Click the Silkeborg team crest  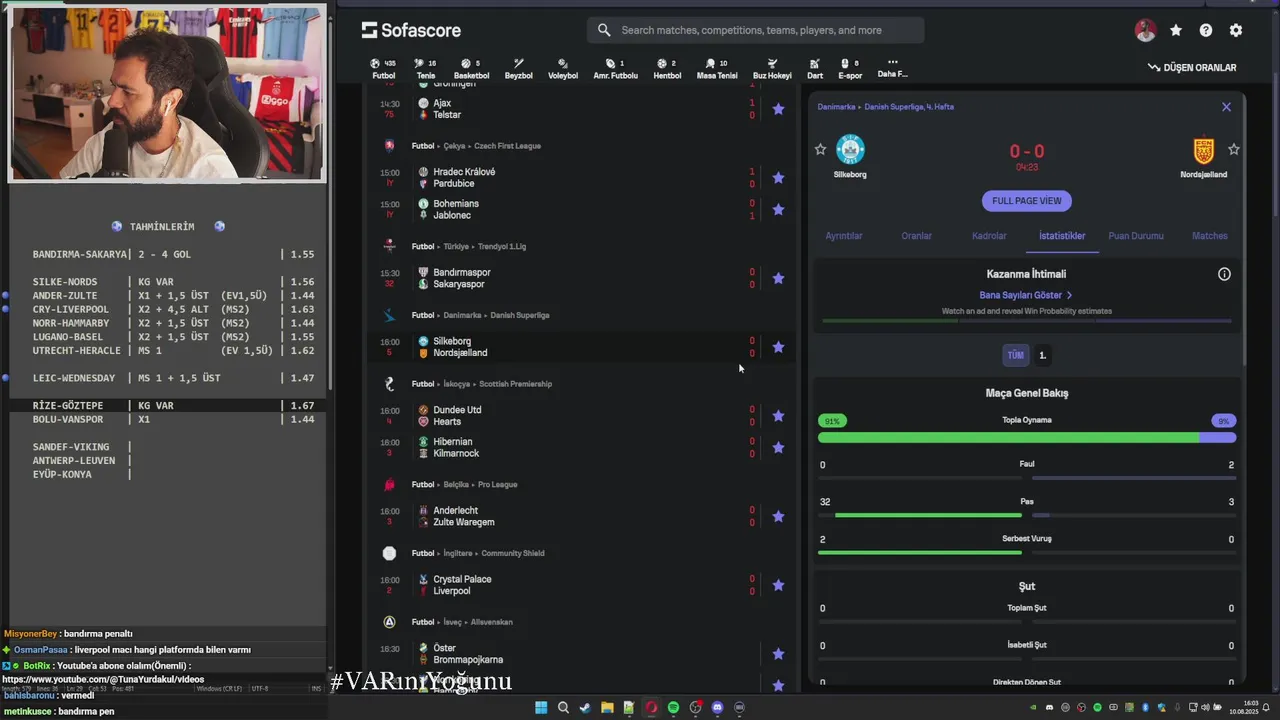coord(850,150)
